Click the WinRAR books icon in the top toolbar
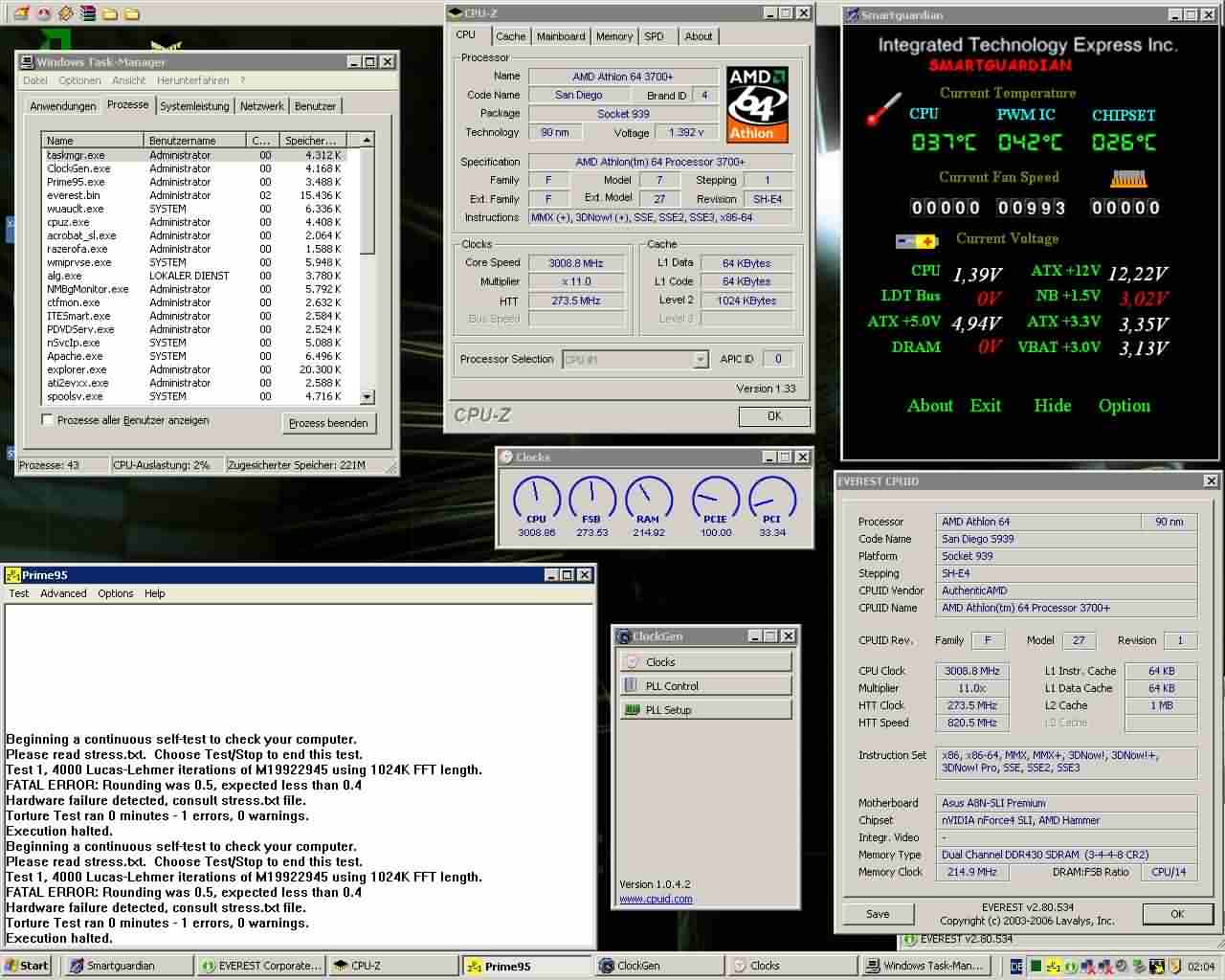 tap(88, 13)
